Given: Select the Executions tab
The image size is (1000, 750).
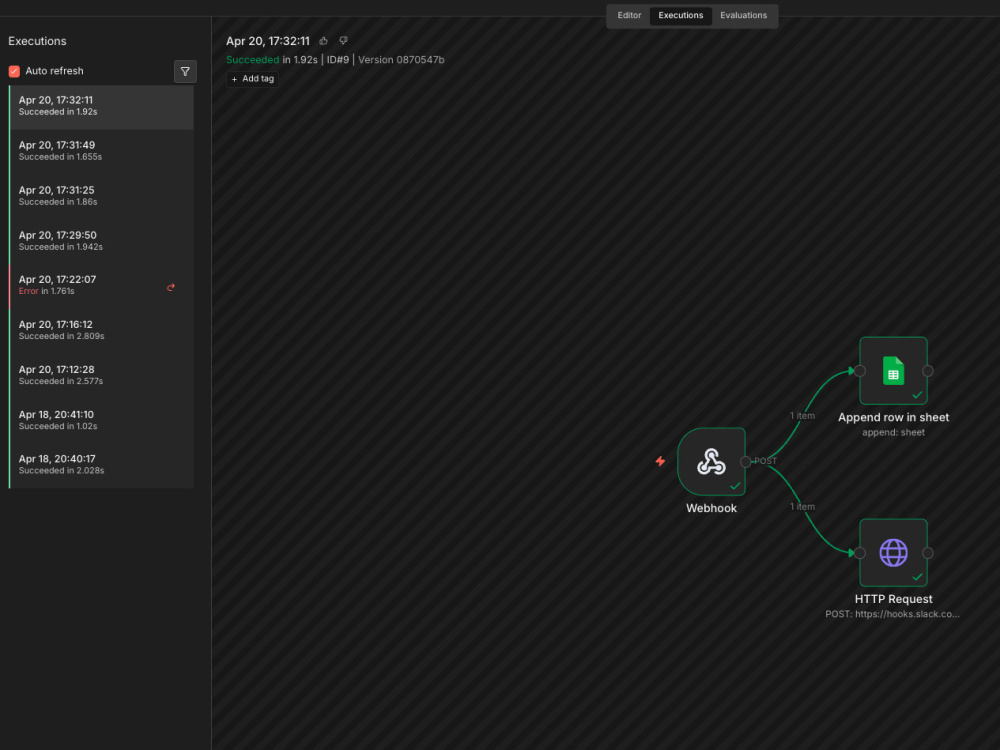Looking at the screenshot, I should pyautogui.click(x=680, y=15).
